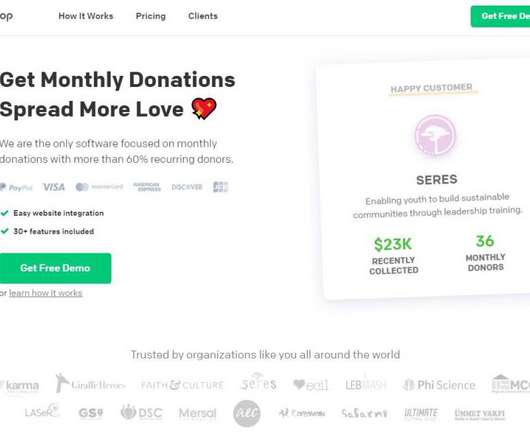530x442 pixels.
Task: Click the Discover payment logo
Action: point(187,187)
